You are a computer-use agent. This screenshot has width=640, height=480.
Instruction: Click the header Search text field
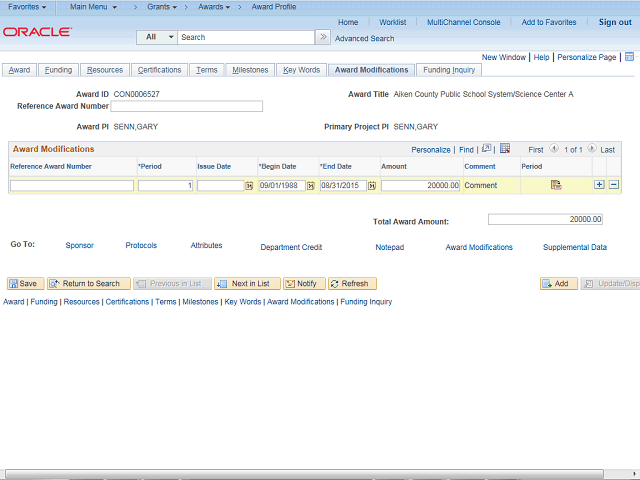pyautogui.click(x=246, y=37)
